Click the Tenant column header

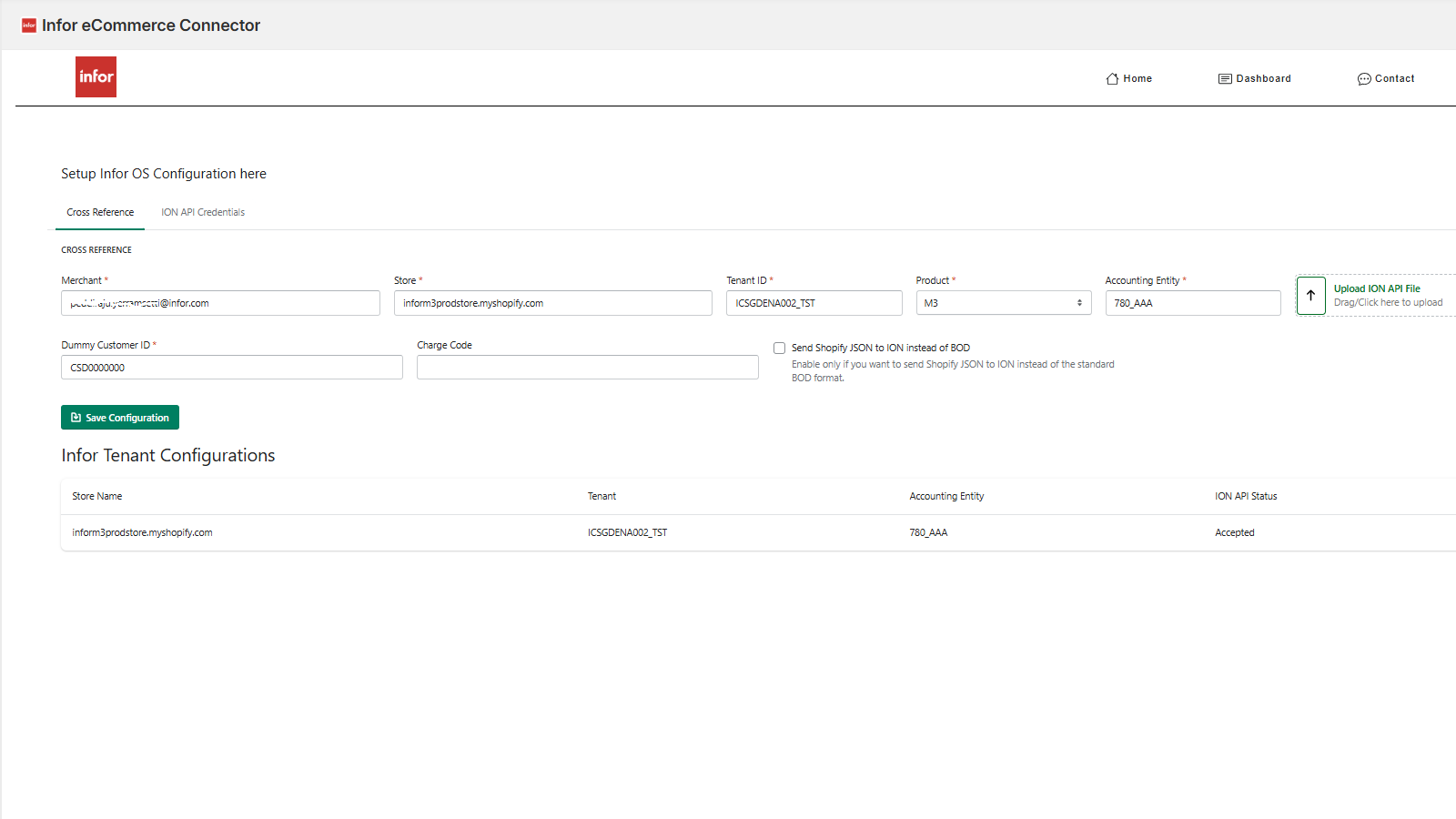(x=602, y=496)
